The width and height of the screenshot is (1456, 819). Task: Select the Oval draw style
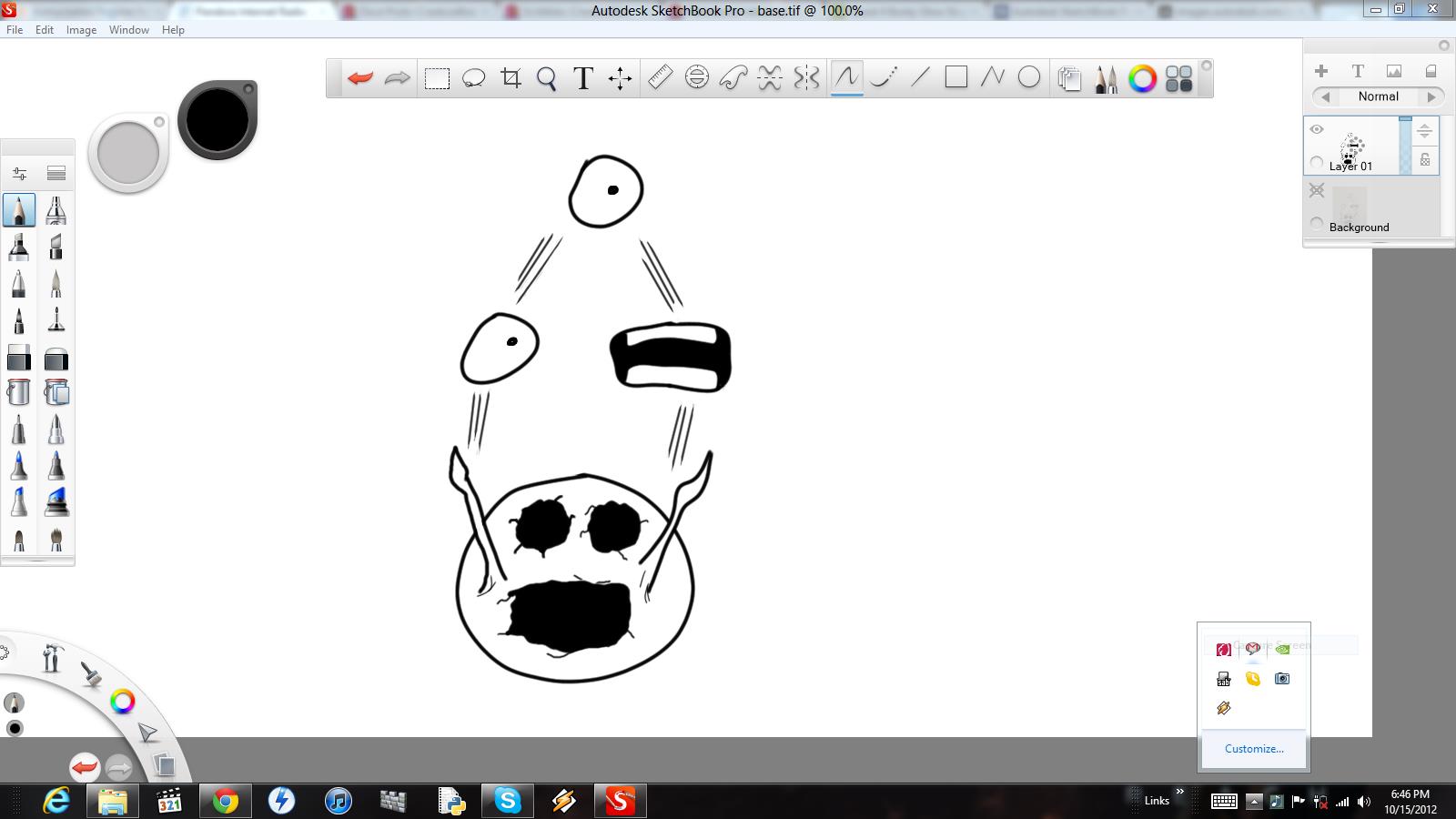click(x=1029, y=78)
